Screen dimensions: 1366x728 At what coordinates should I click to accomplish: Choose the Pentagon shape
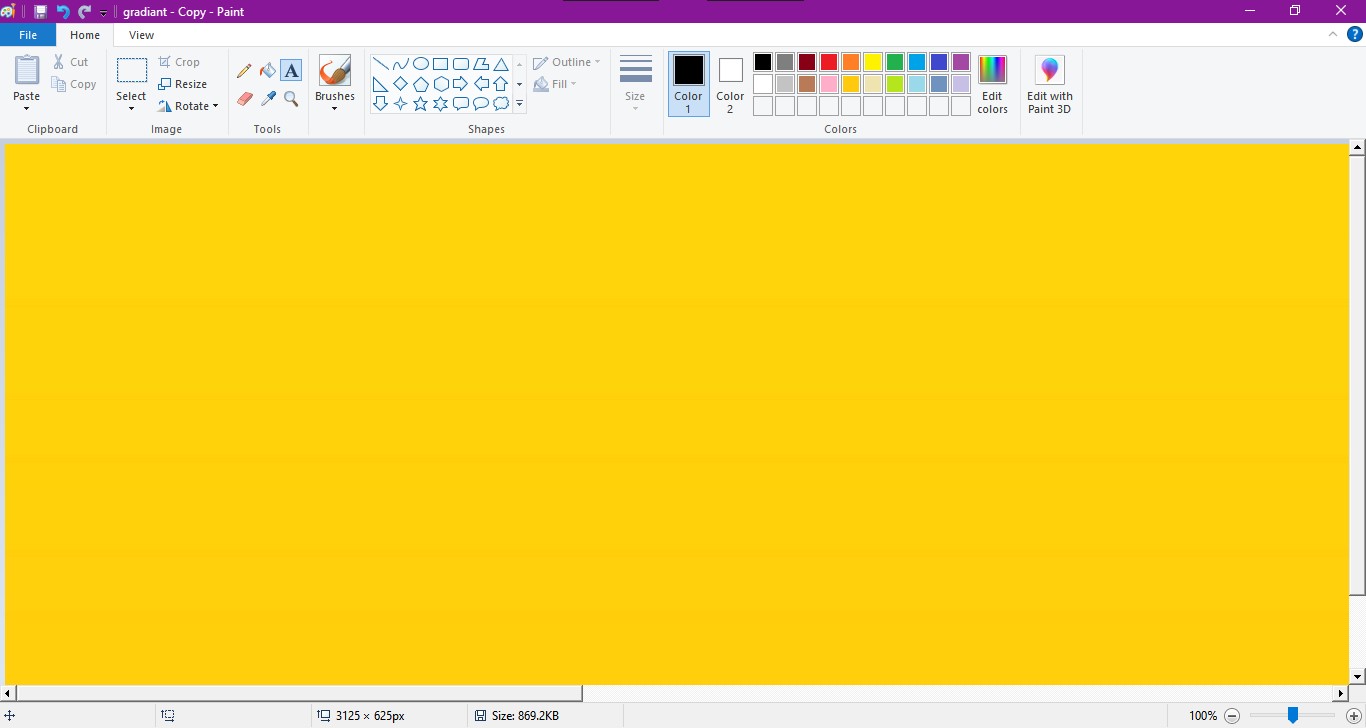[x=420, y=84]
